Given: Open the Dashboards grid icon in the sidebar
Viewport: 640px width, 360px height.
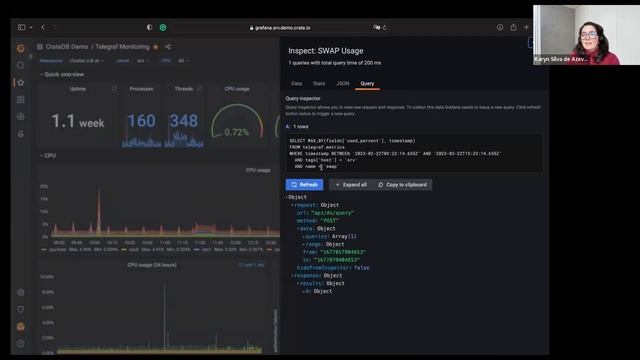Looking at the screenshot, I should coord(20,100).
